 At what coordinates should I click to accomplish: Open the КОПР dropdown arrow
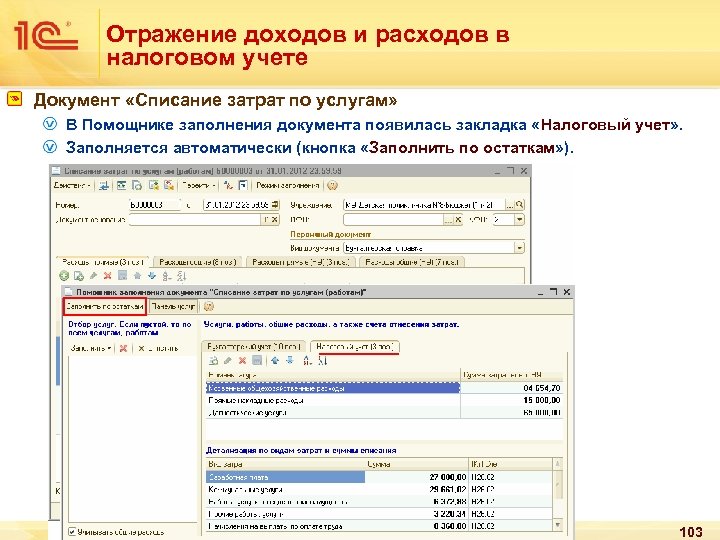click(x=519, y=219)
